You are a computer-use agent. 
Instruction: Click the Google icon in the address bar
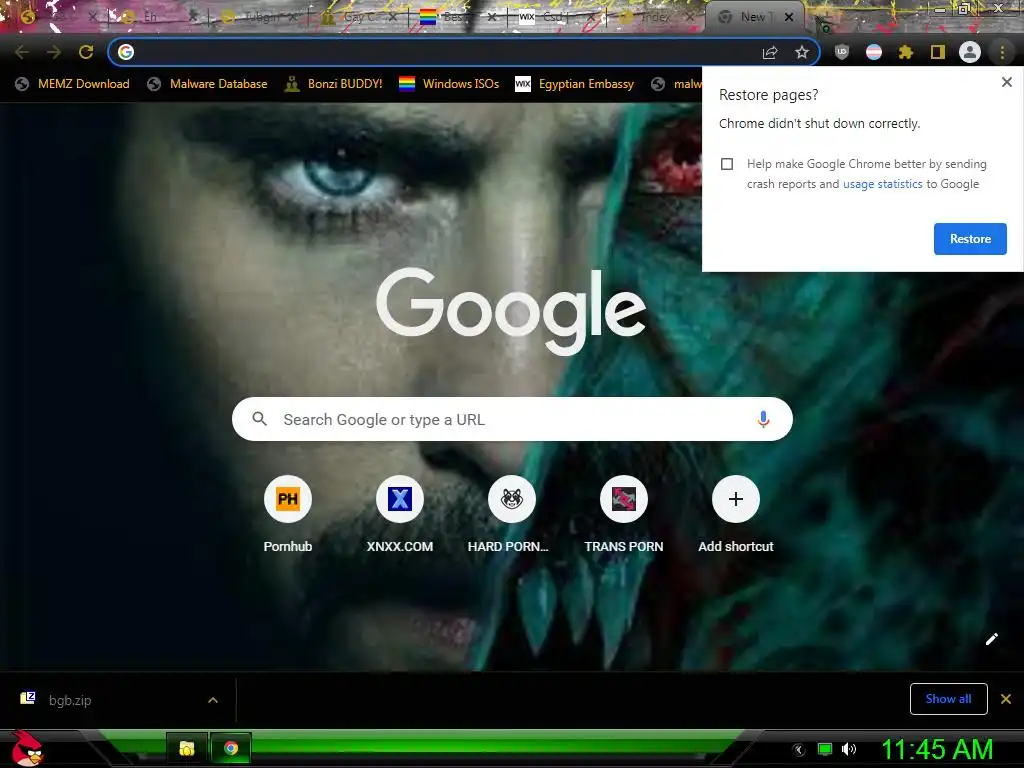click(x=126, y=52)
